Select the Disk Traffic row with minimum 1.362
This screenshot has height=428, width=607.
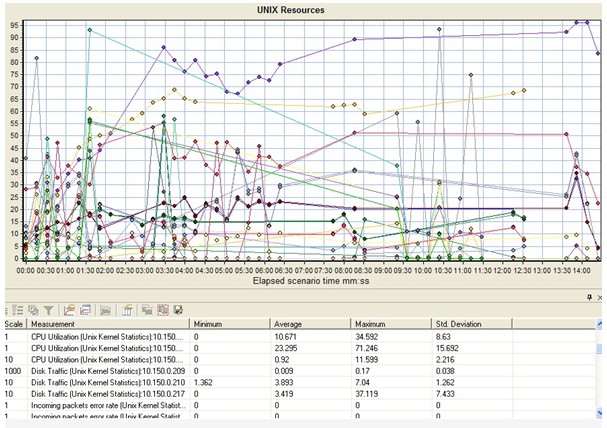[100, 395]
